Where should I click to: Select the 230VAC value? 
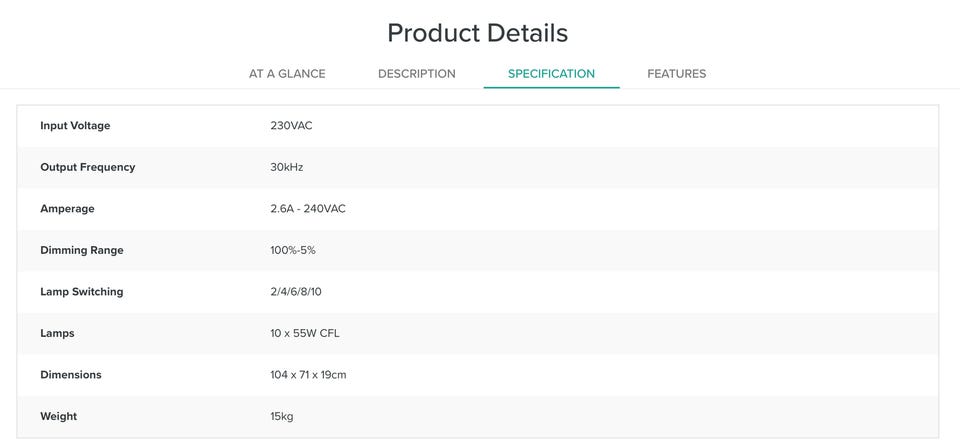[x=291, y=126]
